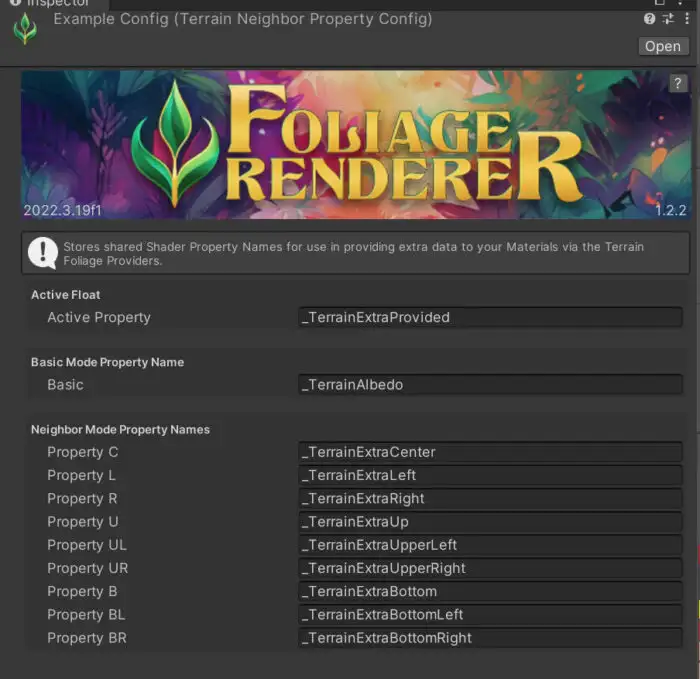Edit the Active Property text field
Image resolution: width=700 pixels, height=679 pixels.
[x=490, y=317]
